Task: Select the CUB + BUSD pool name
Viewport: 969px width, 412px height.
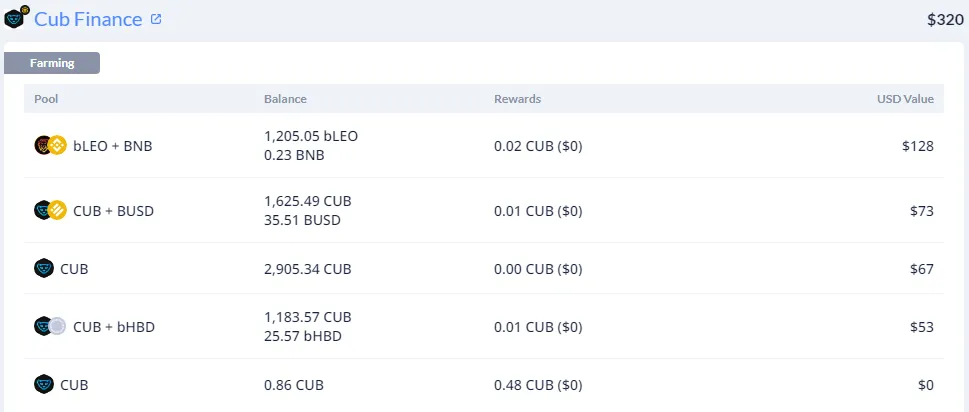Action: [x=113, y=211]
